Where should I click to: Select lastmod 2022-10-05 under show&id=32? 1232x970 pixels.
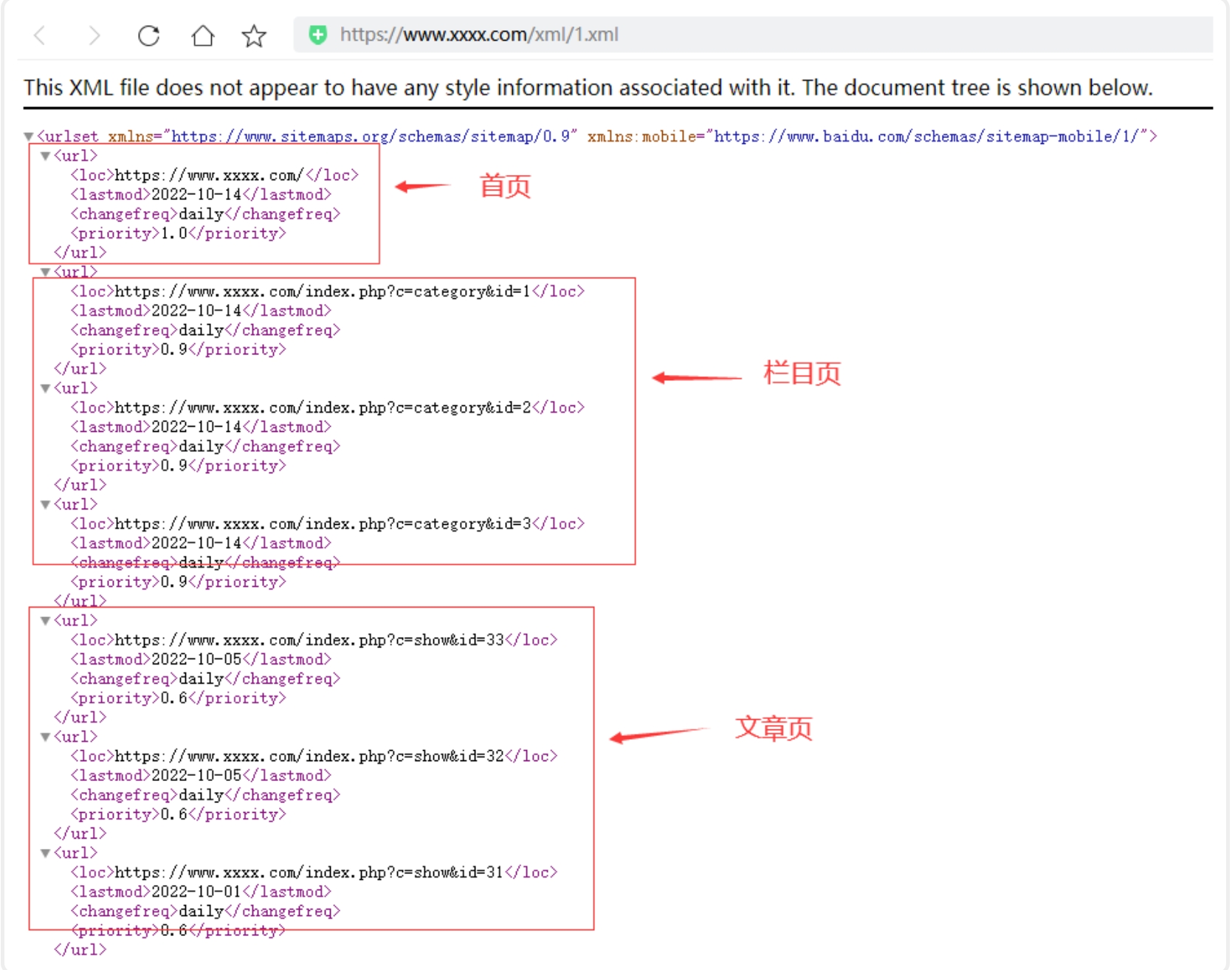tap(201, 776)
